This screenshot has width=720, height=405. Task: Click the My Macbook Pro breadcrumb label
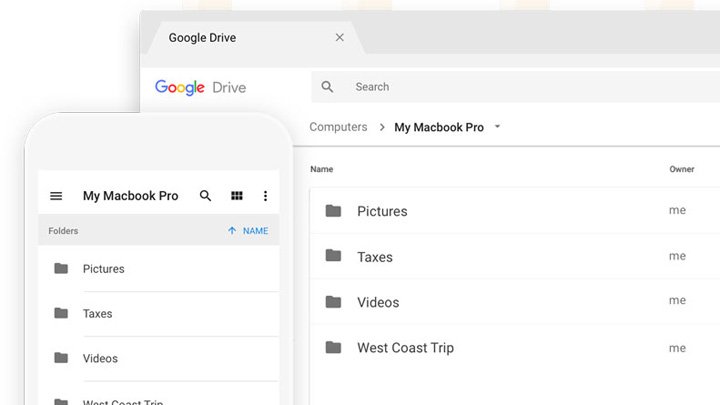(439, 127)
